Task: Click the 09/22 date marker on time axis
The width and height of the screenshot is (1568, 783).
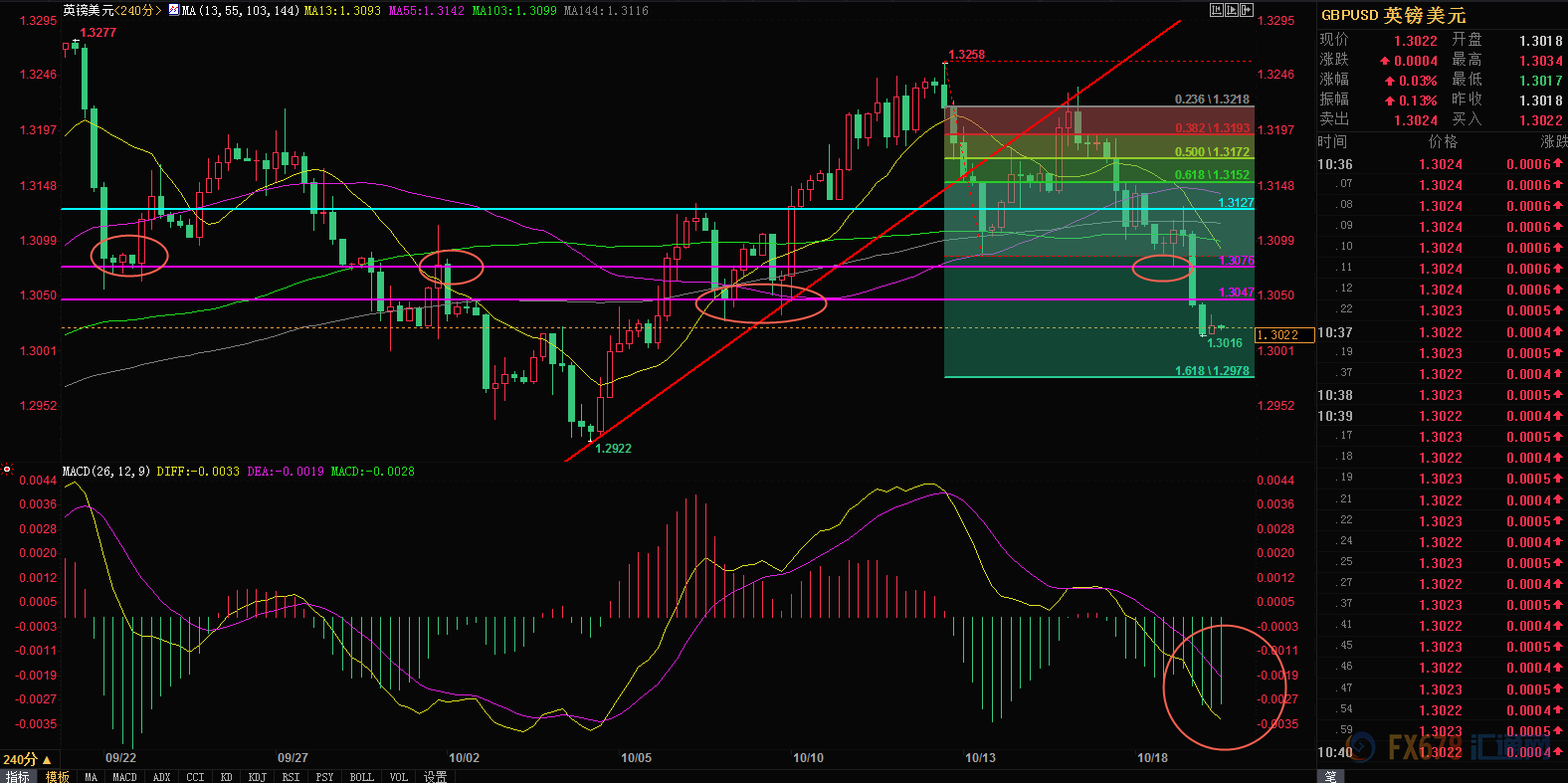Action: (120, 758)
